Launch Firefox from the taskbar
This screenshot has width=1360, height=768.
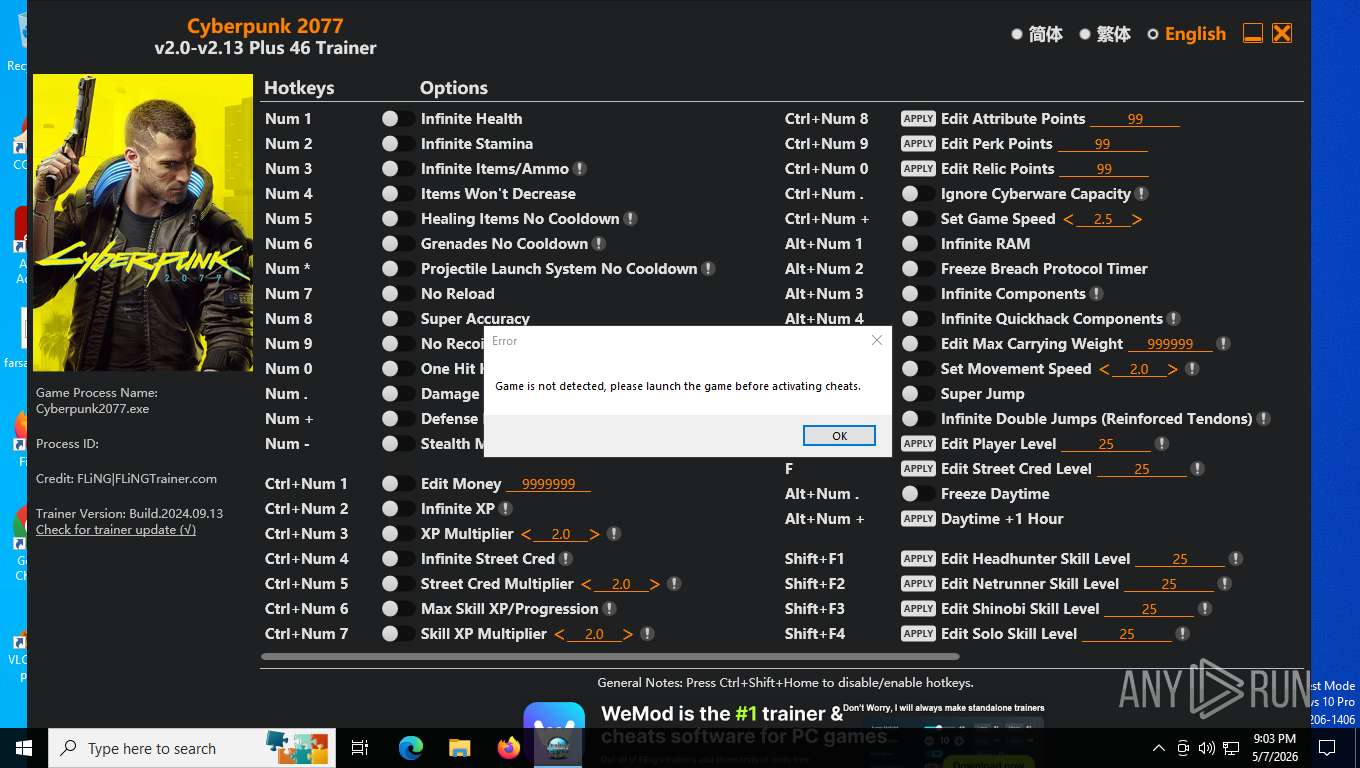pyautogui.click(x=508, y=748)
